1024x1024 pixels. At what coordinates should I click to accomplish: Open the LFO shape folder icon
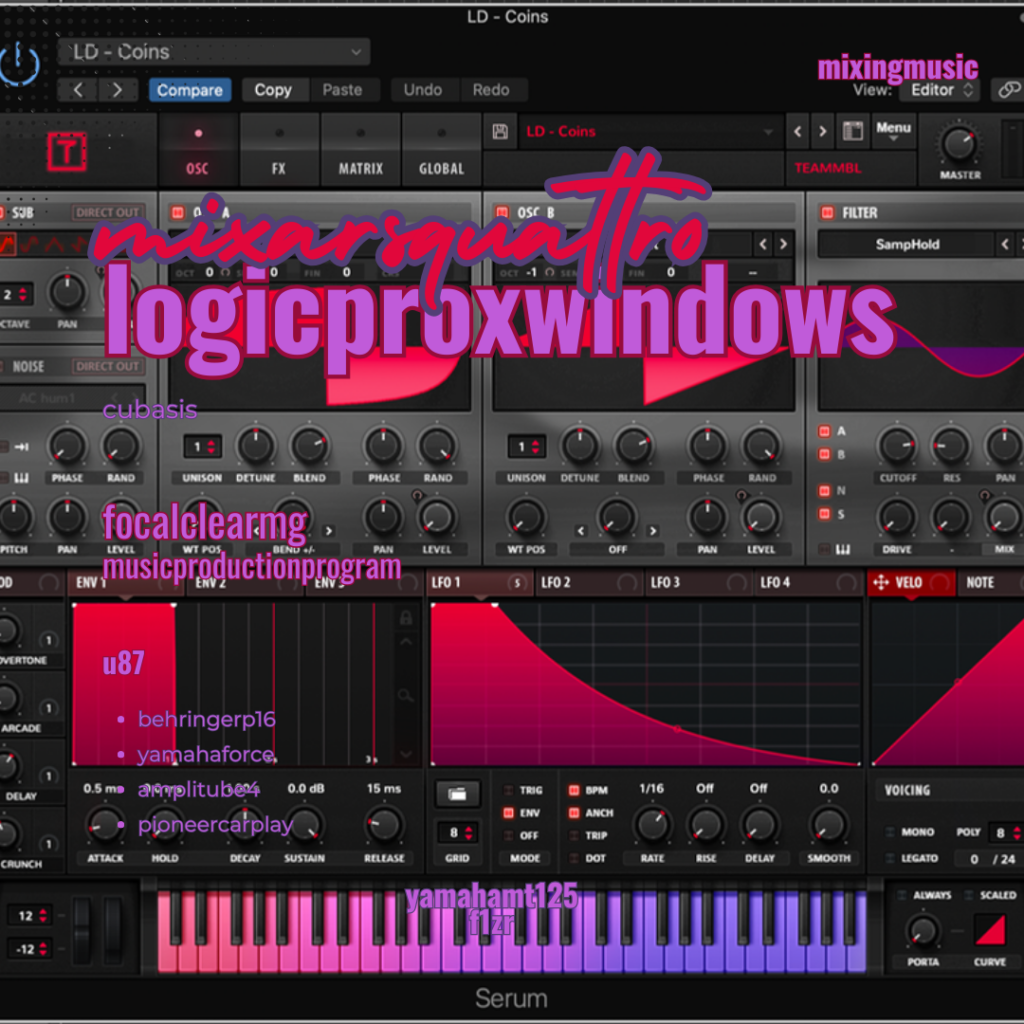pos(457,794)
